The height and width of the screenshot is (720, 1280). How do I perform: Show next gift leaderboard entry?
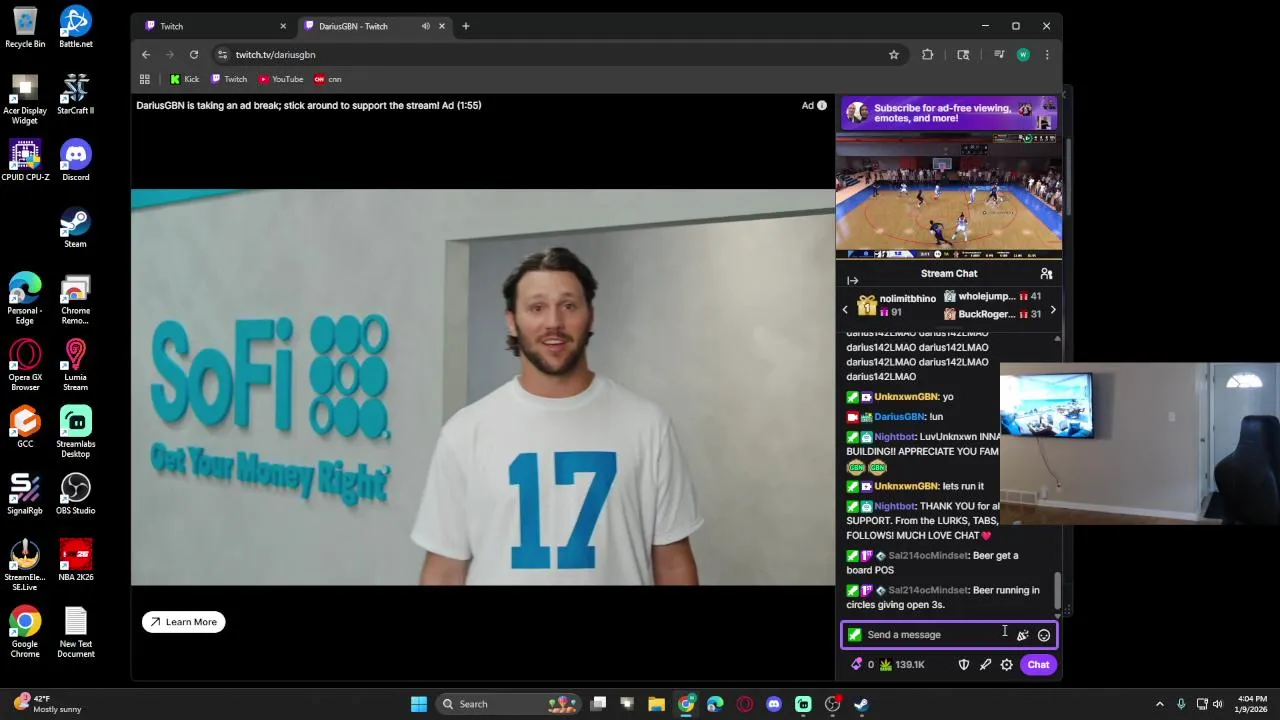(1052, 310)
